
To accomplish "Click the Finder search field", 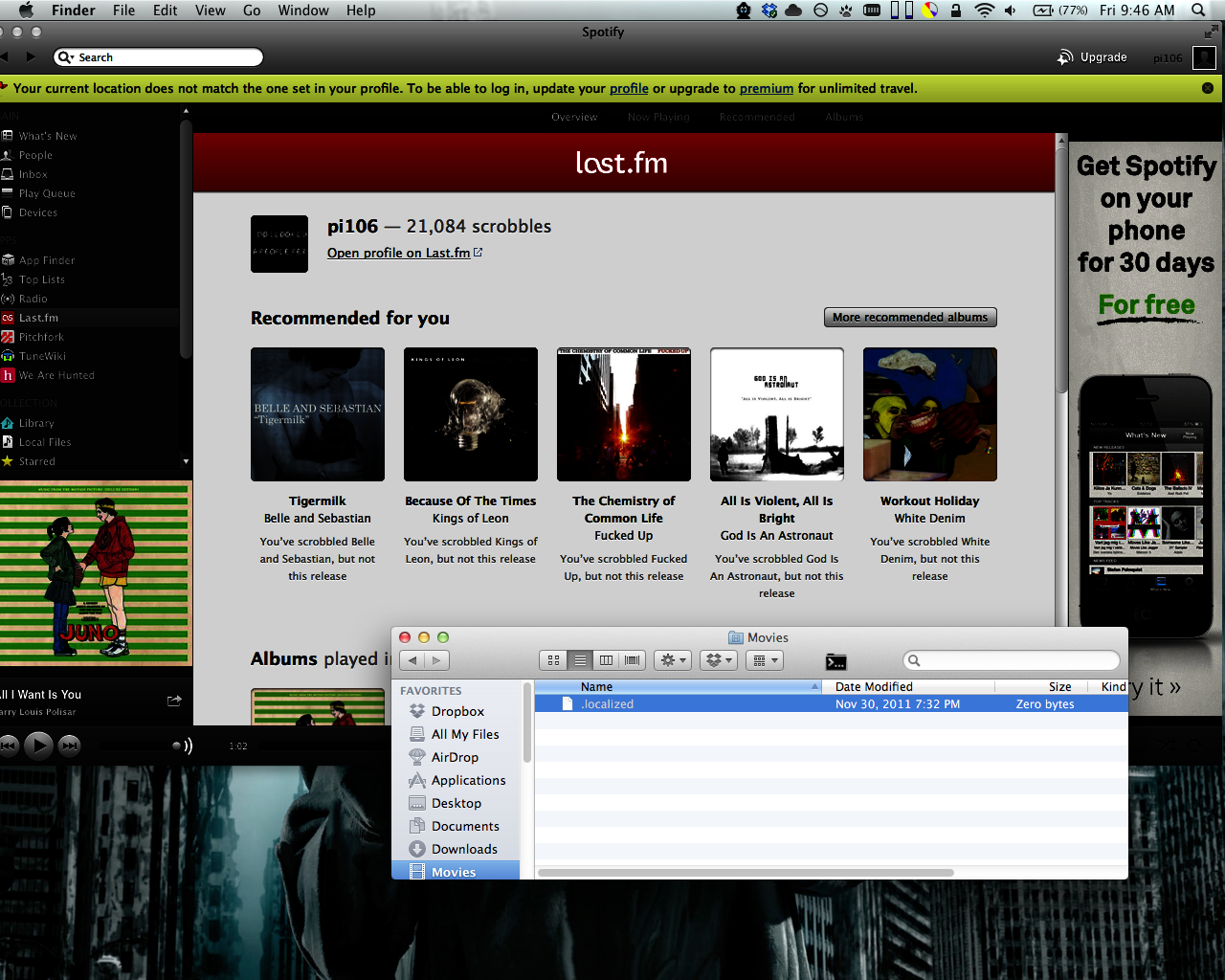I will 1012,660.
